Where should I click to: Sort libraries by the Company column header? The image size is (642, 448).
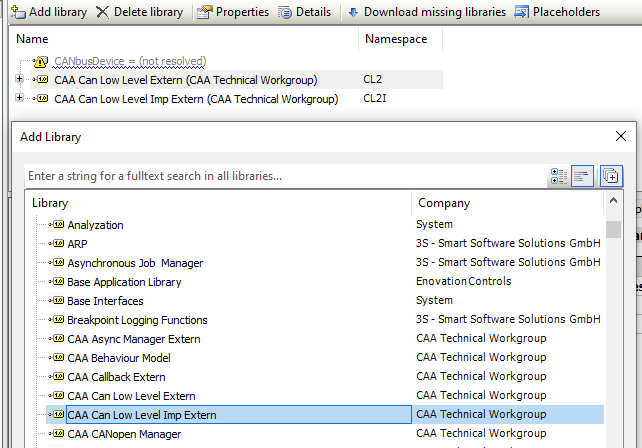(443, 203)
